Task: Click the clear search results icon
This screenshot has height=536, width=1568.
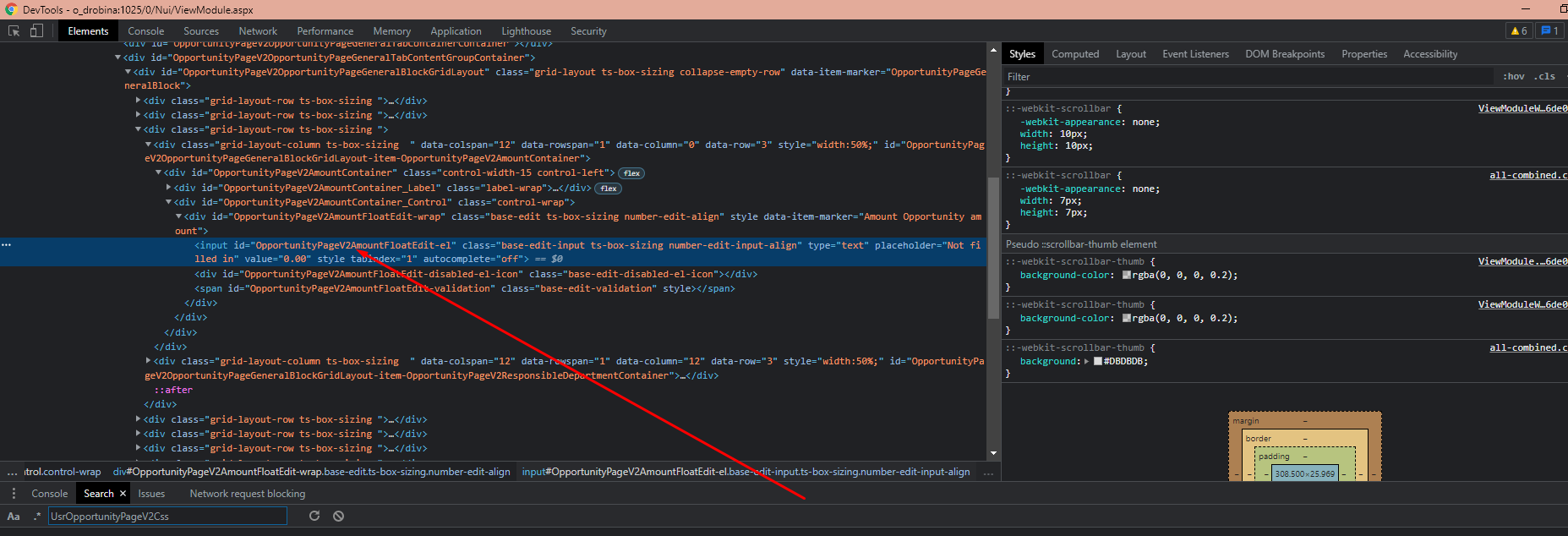Action: coord(338,516)
